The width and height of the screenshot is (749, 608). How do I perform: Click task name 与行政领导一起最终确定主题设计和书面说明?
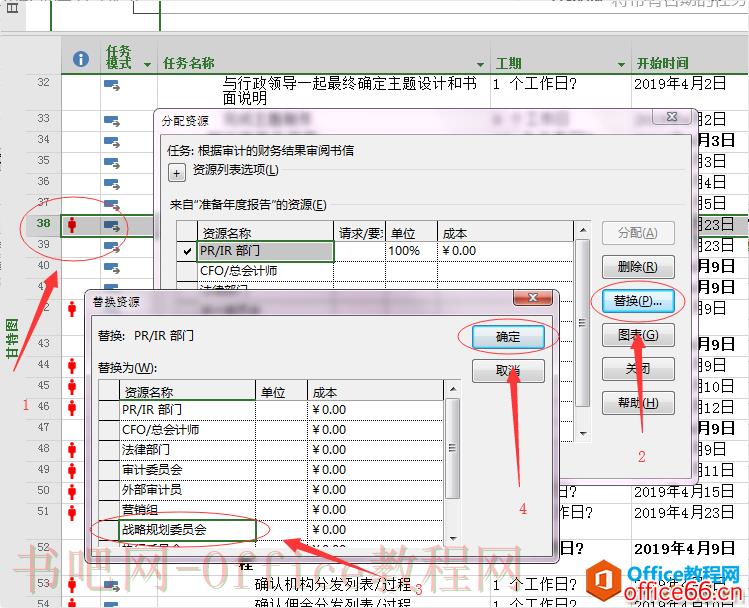pyautogui.click(x=350, y=91)
